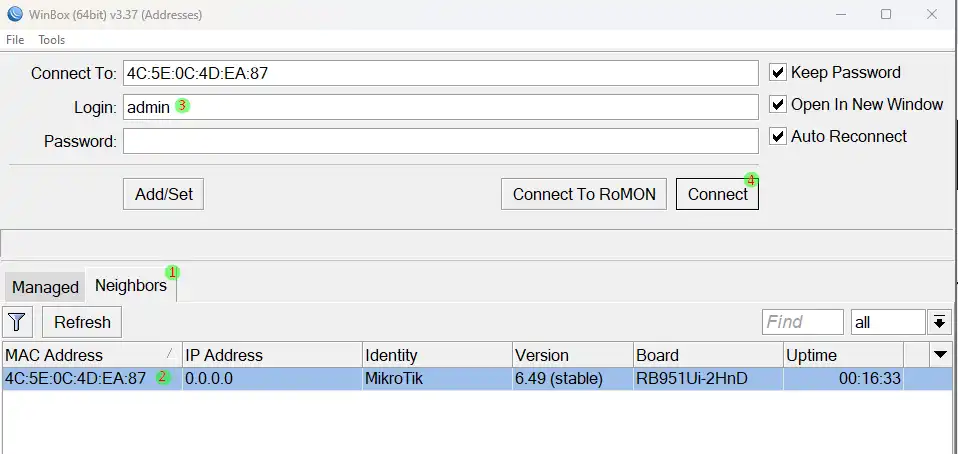Image resolution: width=958 pixels, height=454 pixels.
Task: Click the Add/Set button
Action: [x=164, y=195]
